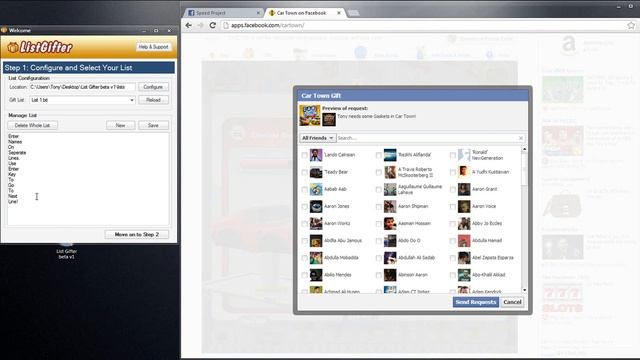Viewport: 640px width, 360px height.
Task: Close the Car Town on Facebook tab
Action: tap(339, 13)
